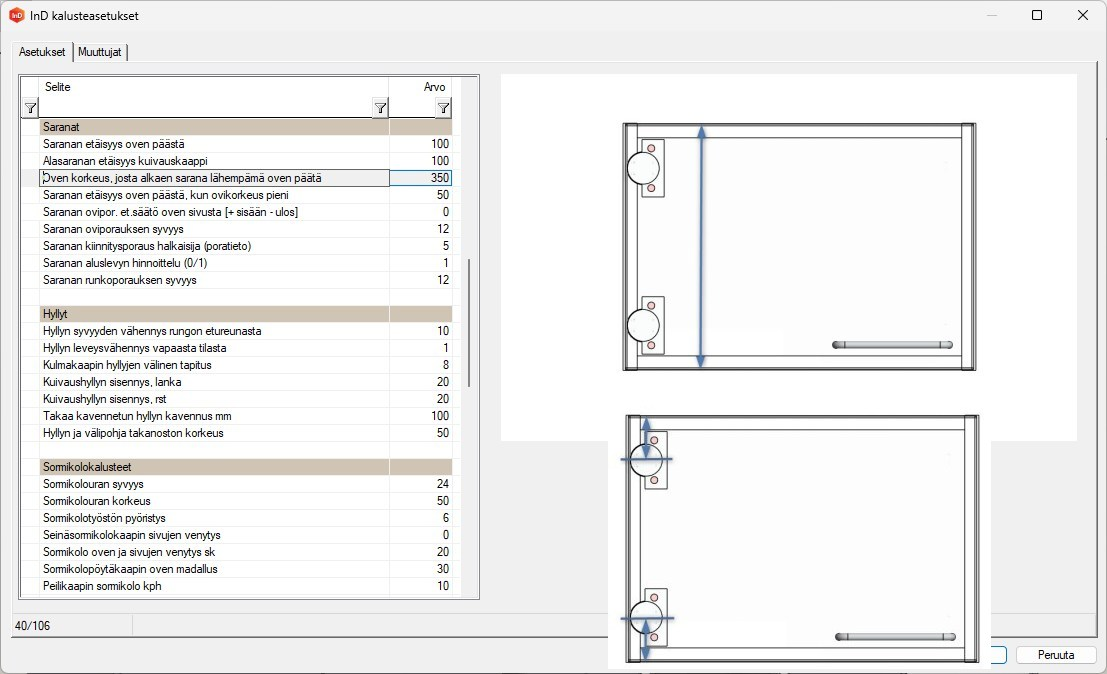The height and width of the screenshot is (674, 1107).
Task: Select the Saranat group header row
Action: click(246, 127)
